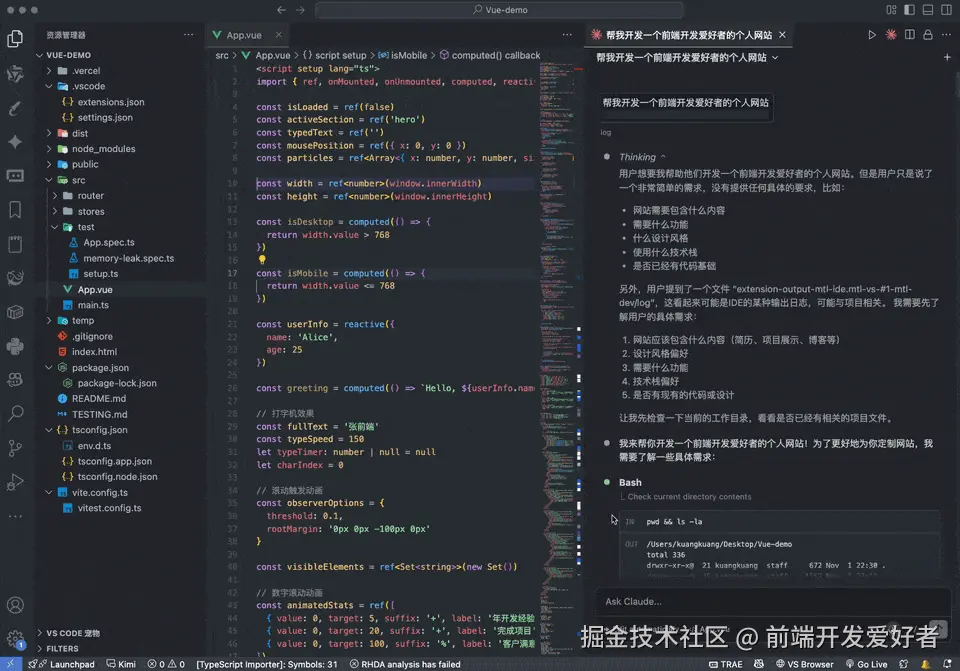Screen dimensions: 960x671
Task: Expand the .vercel folder
Action: tap(49, 70)
